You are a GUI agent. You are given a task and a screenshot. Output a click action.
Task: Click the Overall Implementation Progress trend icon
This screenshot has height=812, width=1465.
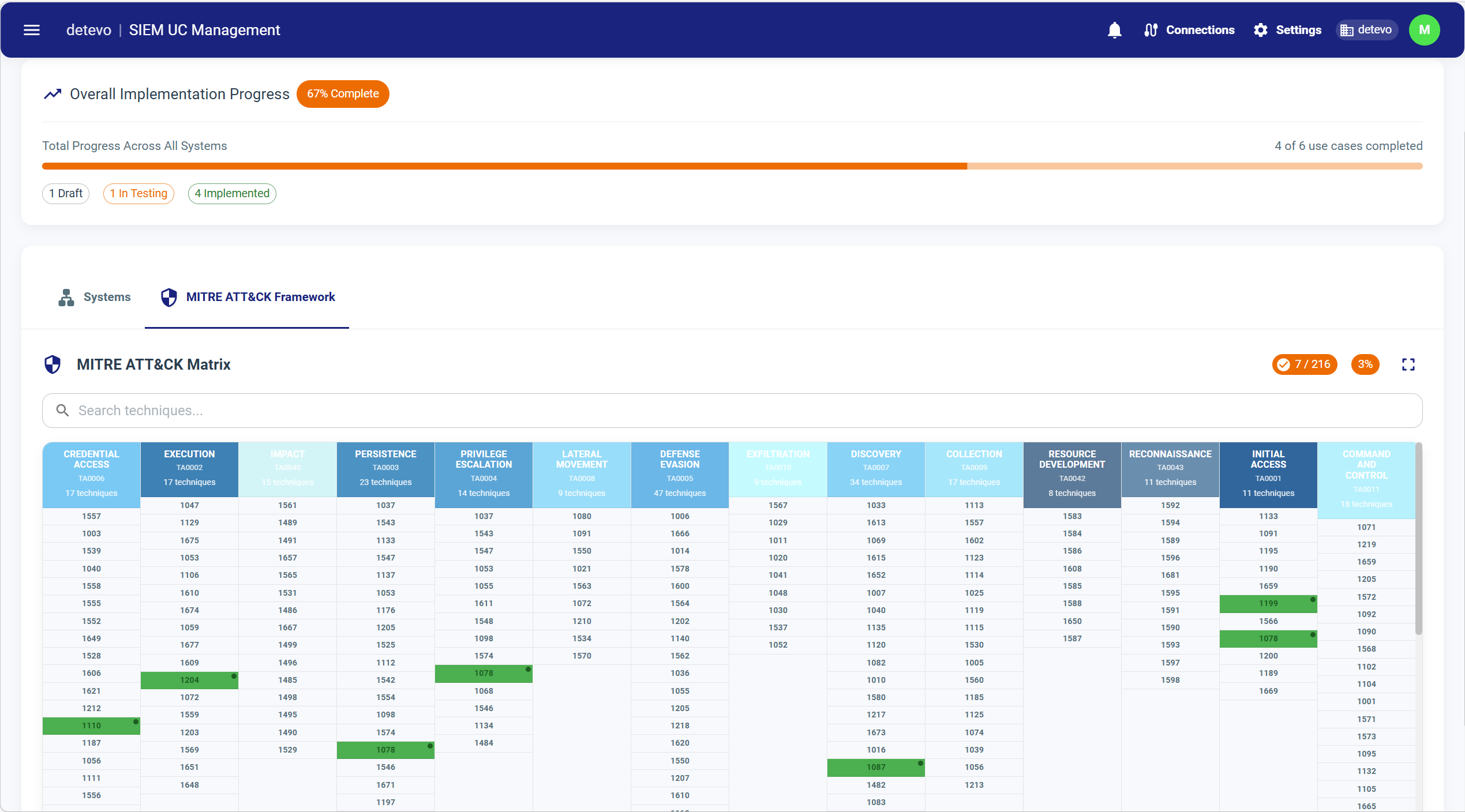point(53,93)
